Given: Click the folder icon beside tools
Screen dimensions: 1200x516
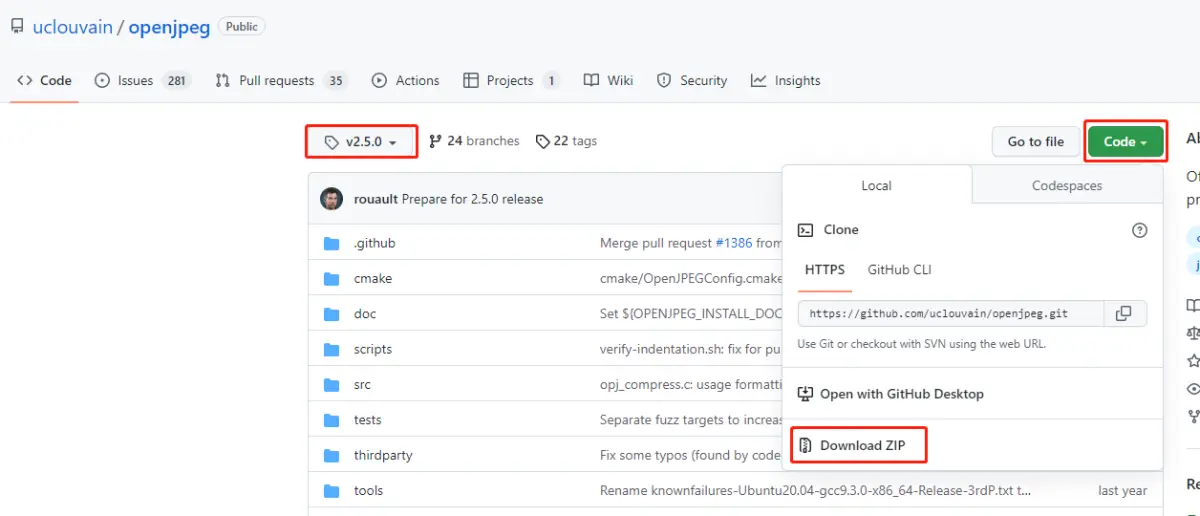Looking at the screenshot, I should (x=332, y=491).
